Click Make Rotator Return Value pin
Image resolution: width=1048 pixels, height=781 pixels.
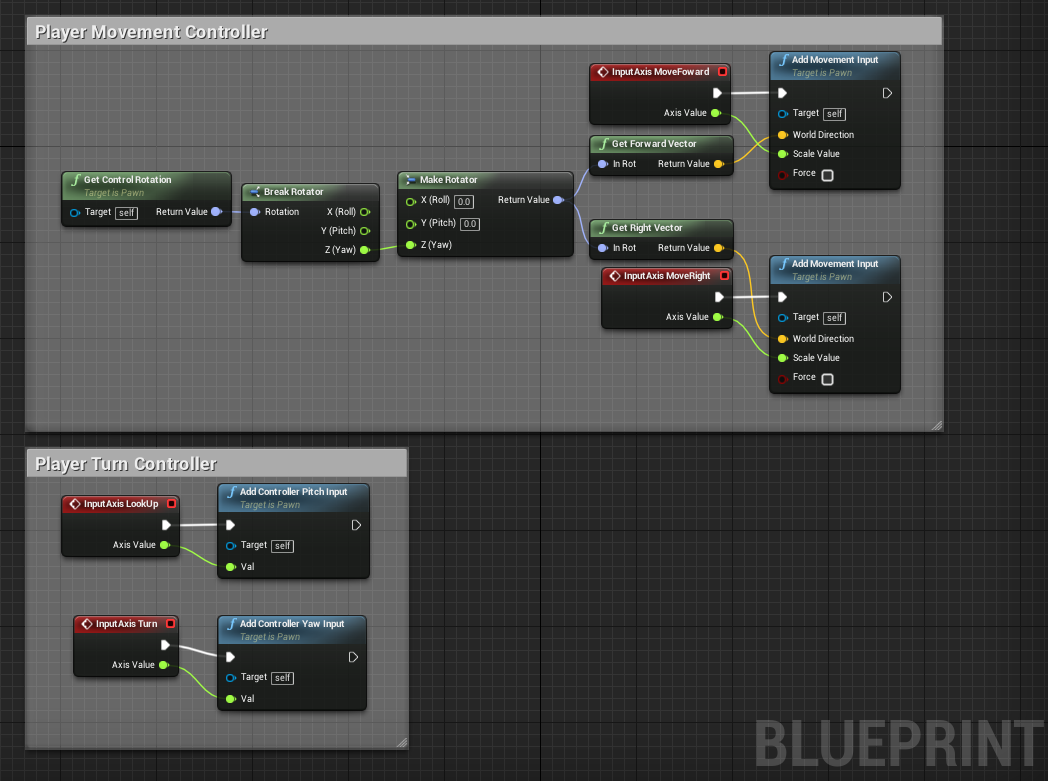click(559, 200)
